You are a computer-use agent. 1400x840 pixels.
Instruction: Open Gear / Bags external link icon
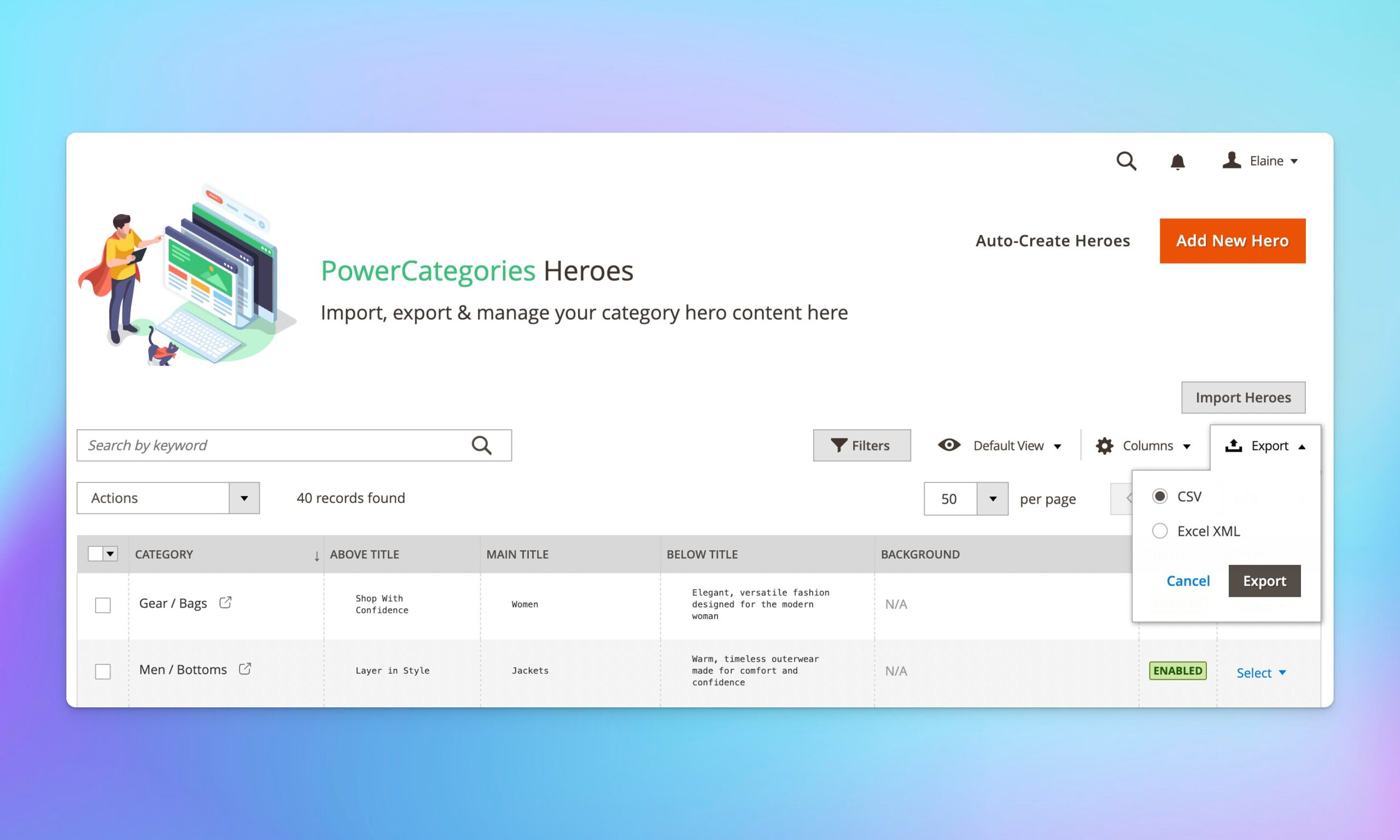point(225,602)
